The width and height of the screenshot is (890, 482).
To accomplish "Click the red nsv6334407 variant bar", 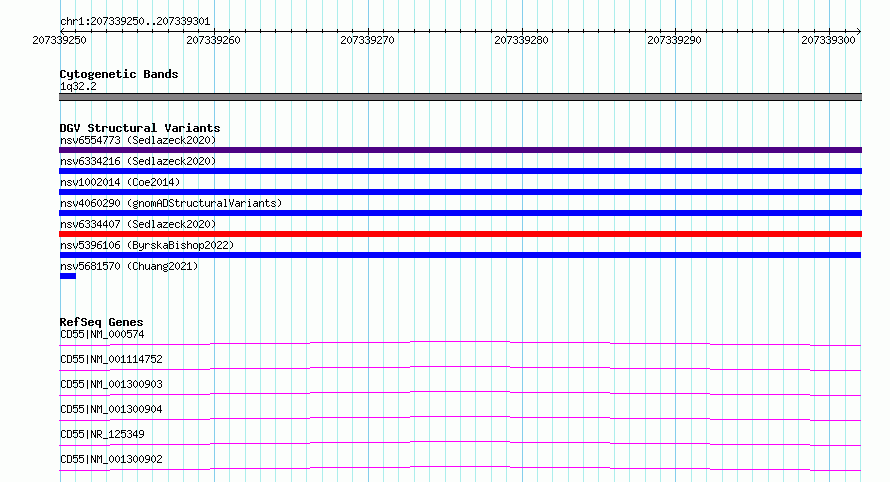I will pos(460,234).
